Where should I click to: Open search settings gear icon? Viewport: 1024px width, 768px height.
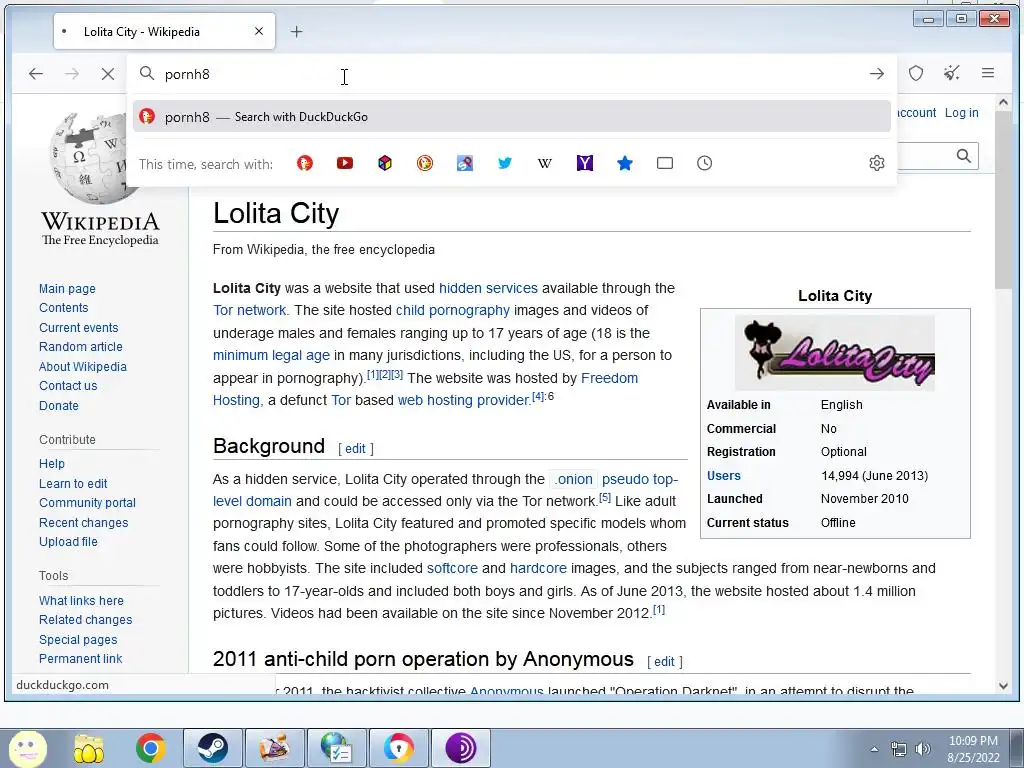(876, 163)
